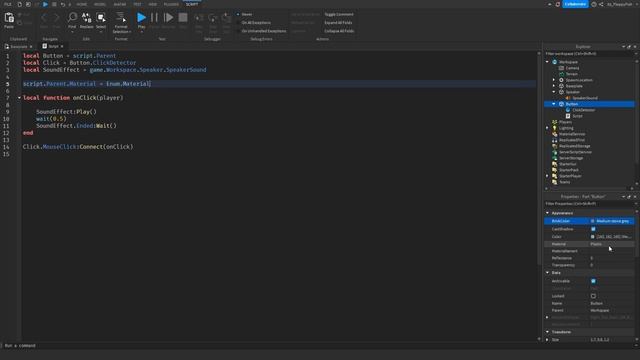Toggle the Archivable checkbox
The image size is (640, 360).
pos(593,281)
